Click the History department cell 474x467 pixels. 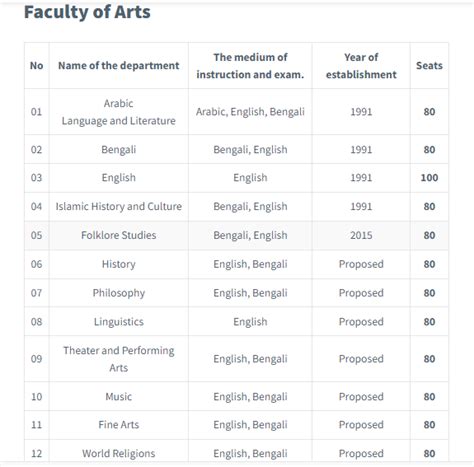point(119,264)
